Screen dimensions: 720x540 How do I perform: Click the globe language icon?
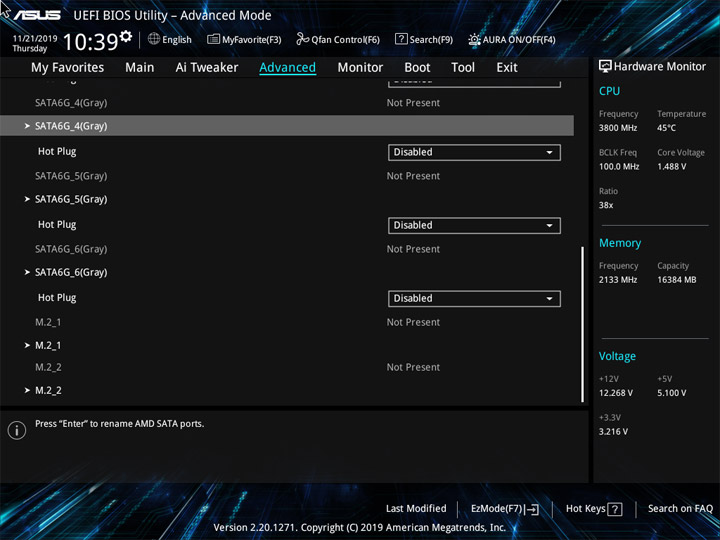154,39
